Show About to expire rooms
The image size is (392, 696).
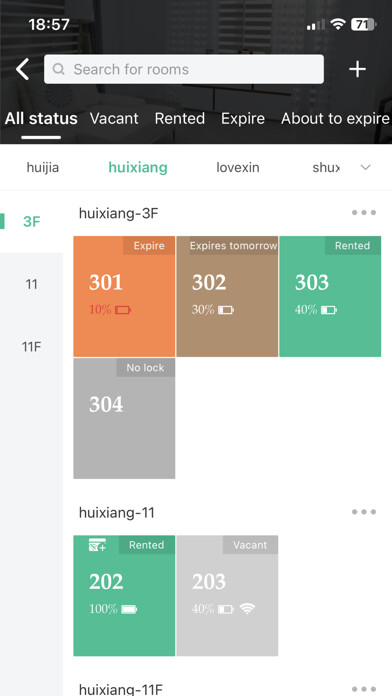coord(335,119)
